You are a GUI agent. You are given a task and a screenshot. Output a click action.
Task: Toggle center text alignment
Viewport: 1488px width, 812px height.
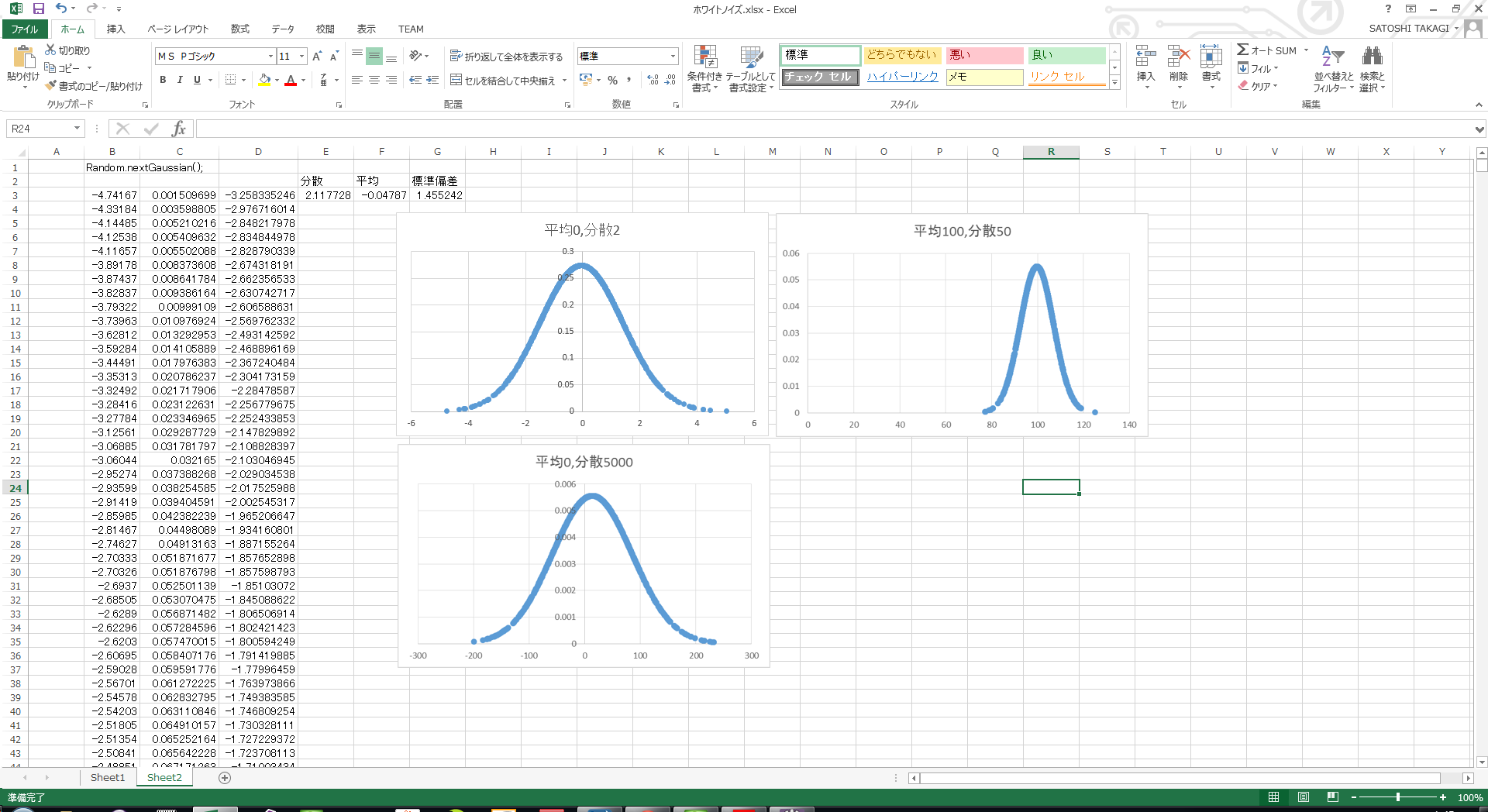click(x=374, y=80)
